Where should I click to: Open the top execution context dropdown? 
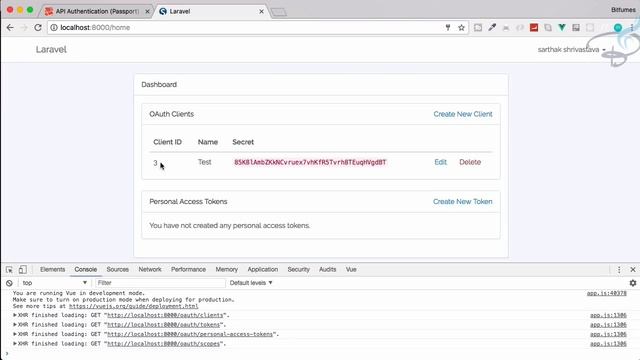(x=55, y=283)
